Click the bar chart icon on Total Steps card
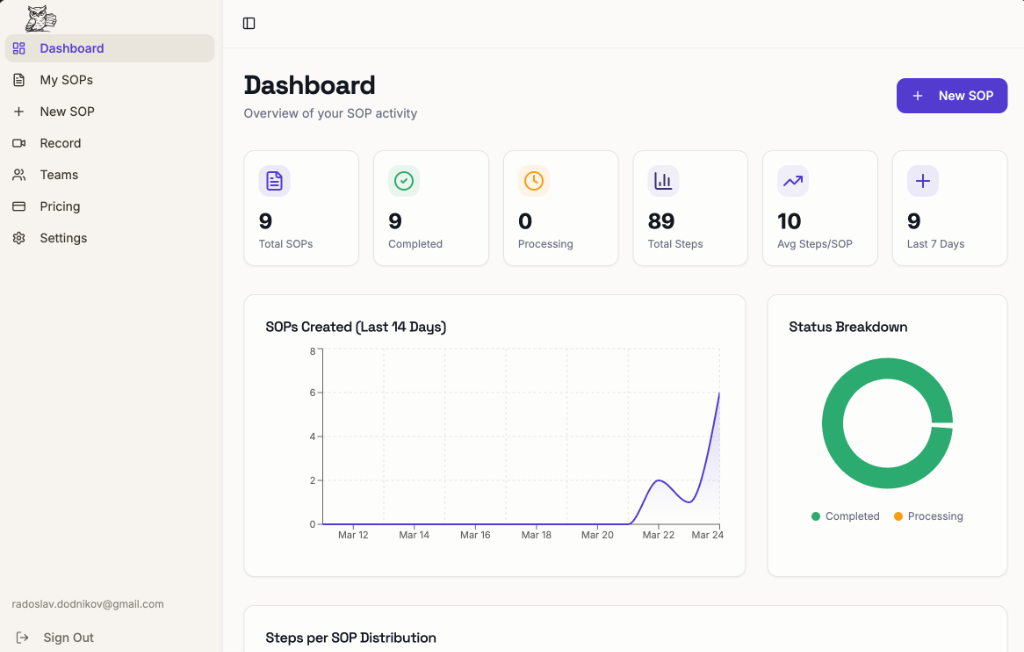The height and width of the screenshot is (652, 1024). tap(663, 181)
